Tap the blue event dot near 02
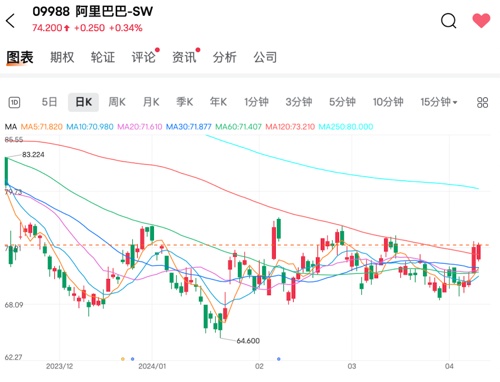The image size is (500, 382). (279, 359)
